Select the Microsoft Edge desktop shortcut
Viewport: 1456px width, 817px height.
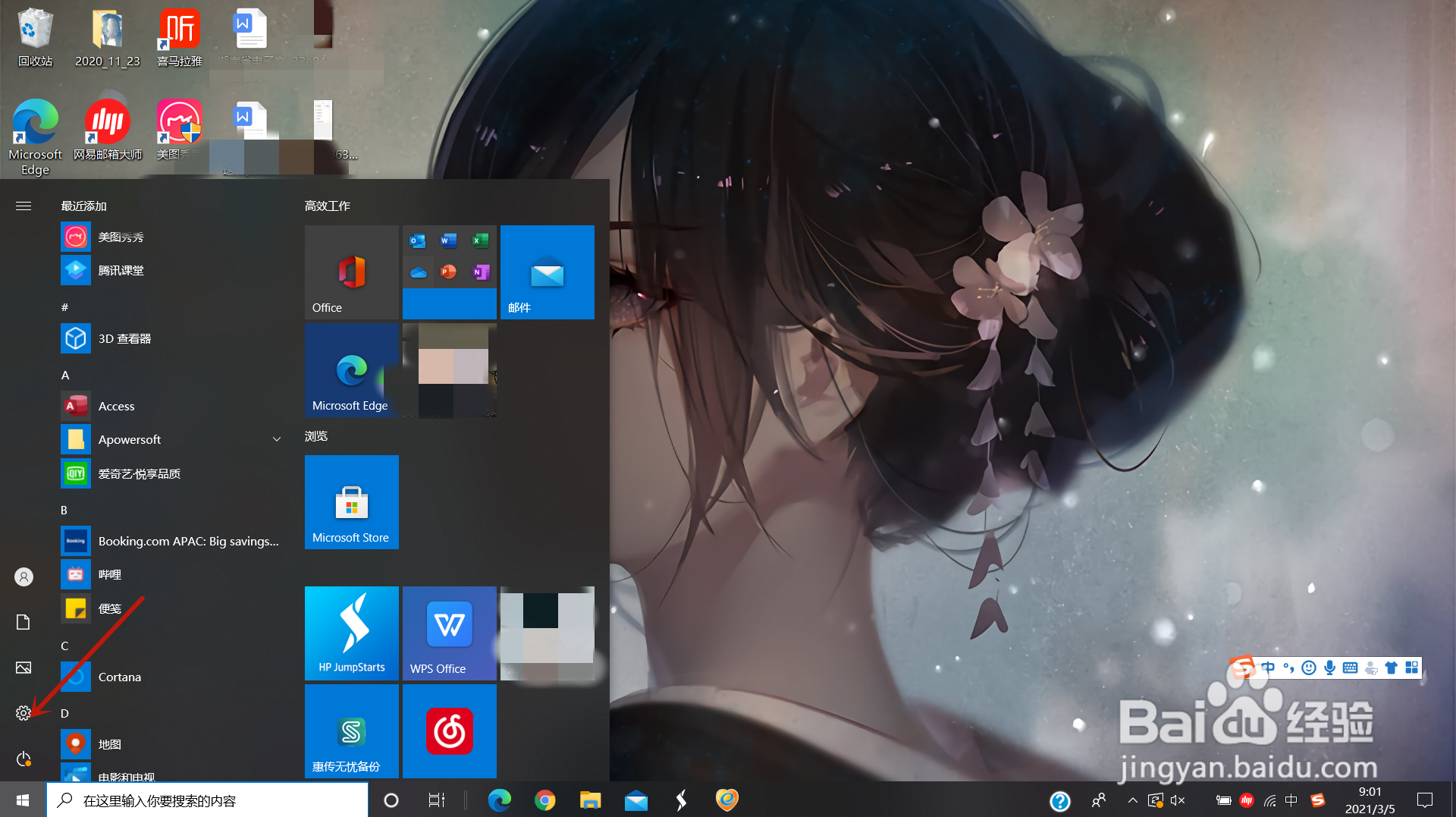[35, 137]
